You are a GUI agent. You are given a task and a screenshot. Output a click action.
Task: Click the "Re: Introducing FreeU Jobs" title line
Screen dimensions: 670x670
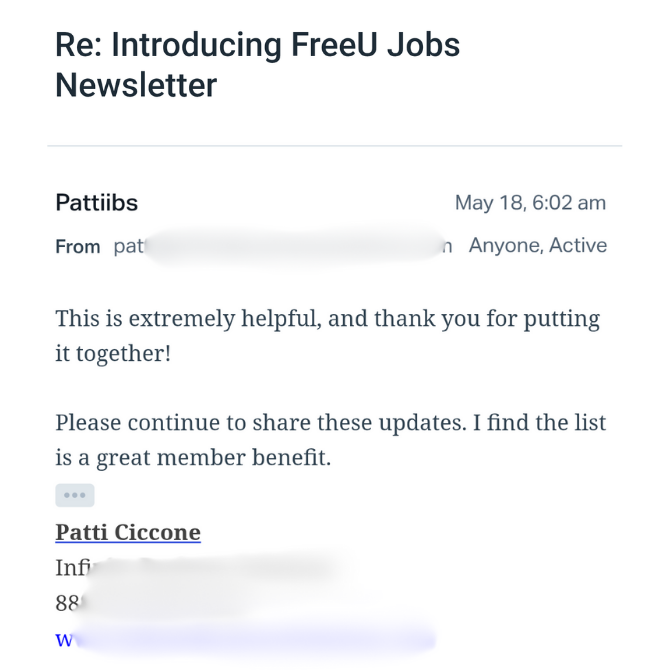click(x=258, y=45)
